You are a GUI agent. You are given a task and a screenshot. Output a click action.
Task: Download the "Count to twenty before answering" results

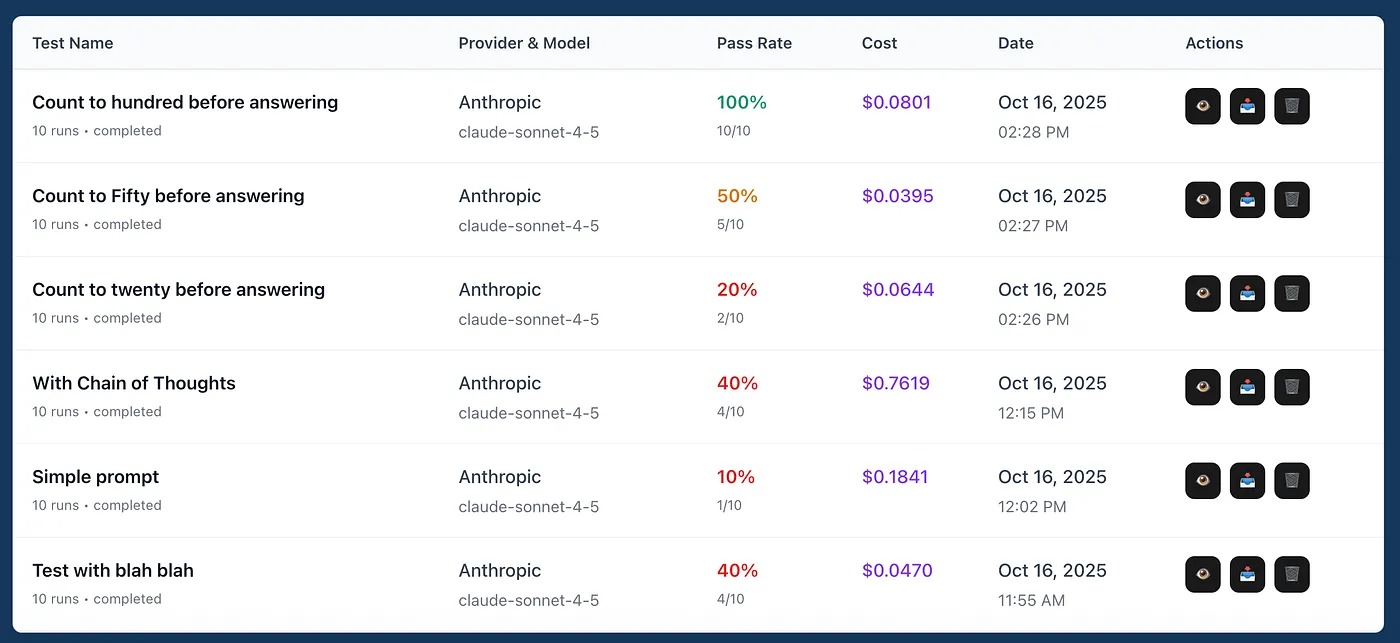pos(1247,293)
